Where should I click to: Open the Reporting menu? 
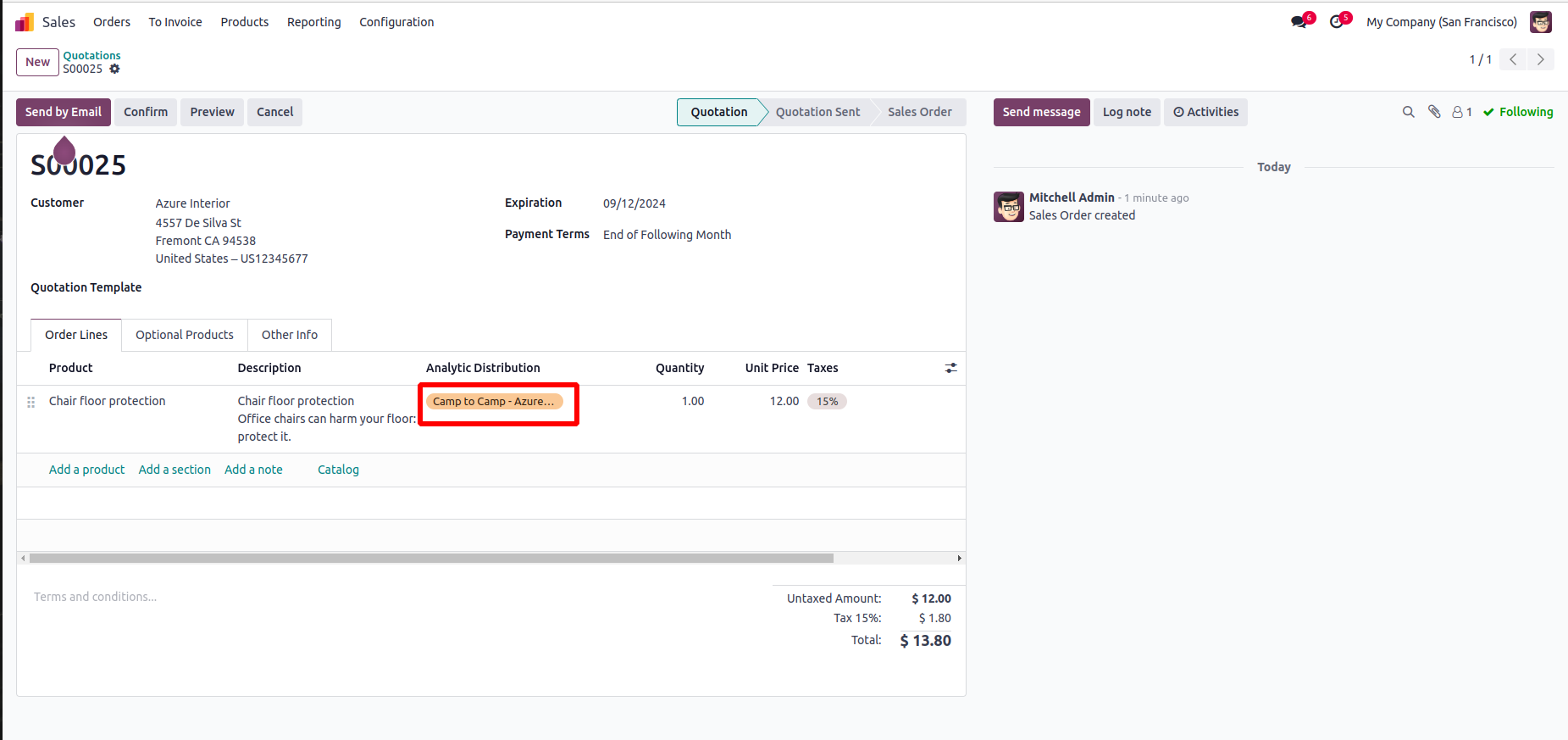point(314,22)
